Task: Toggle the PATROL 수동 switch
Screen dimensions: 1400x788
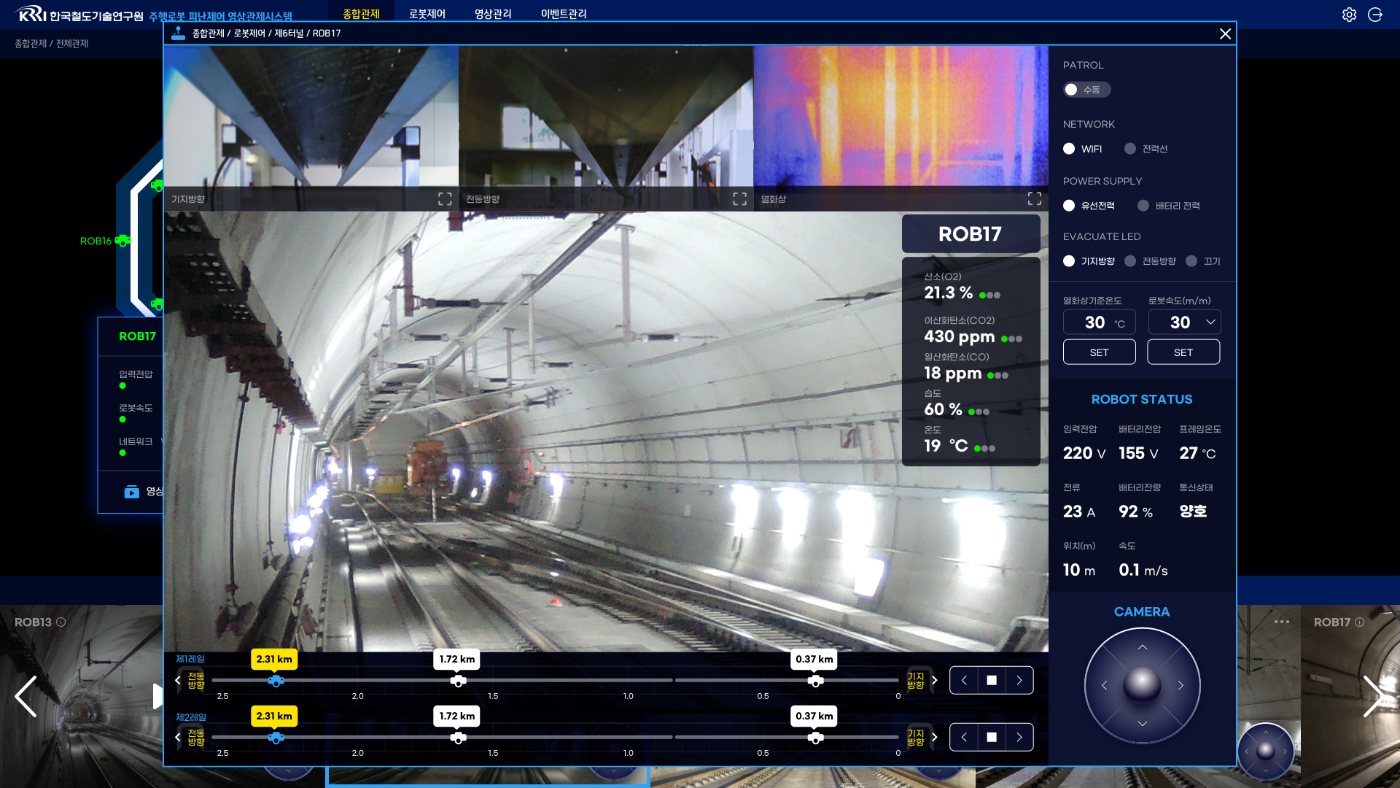Action: (x=1087, y=90)
